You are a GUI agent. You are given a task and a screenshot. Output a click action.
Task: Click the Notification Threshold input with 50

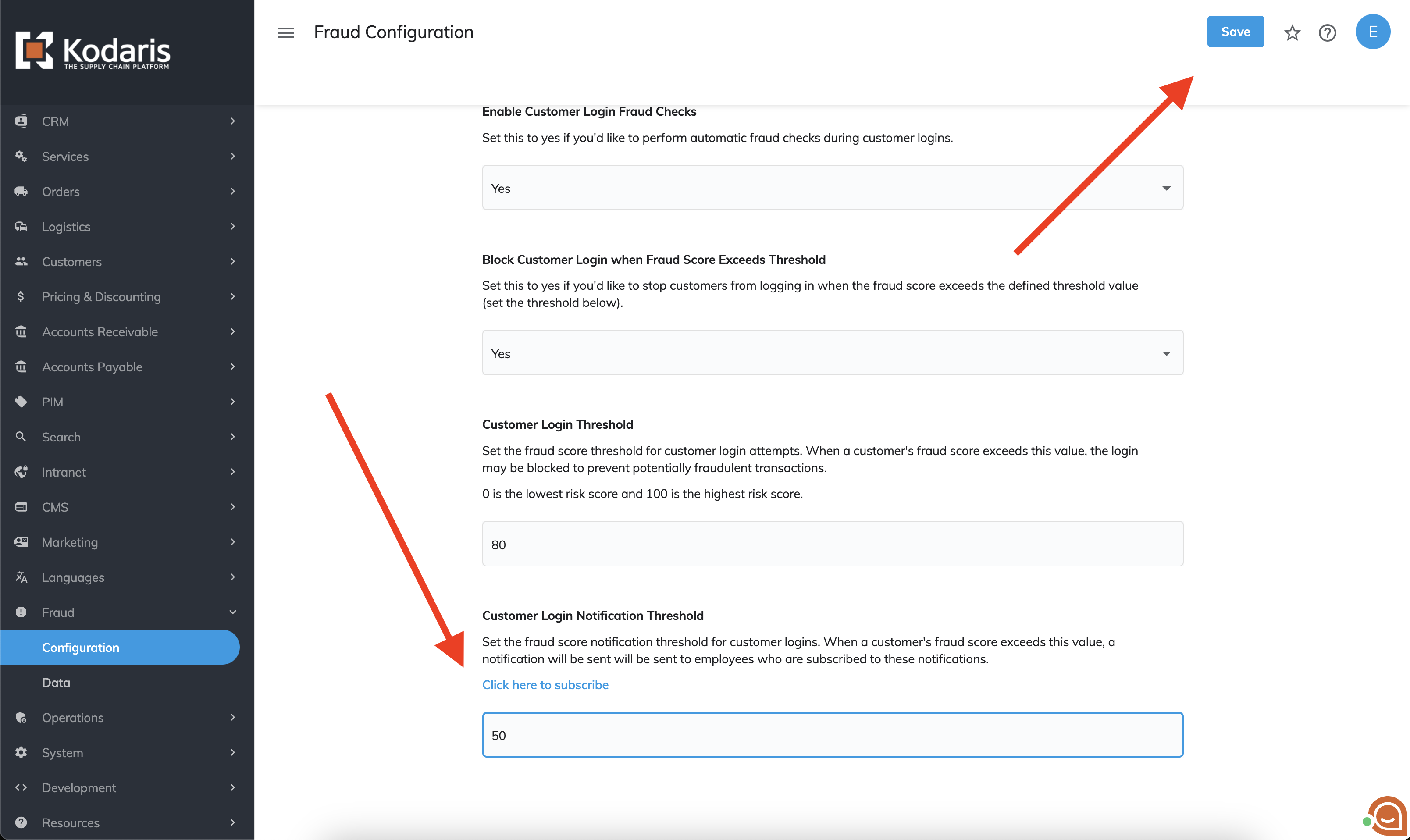[x=832, y=735]
